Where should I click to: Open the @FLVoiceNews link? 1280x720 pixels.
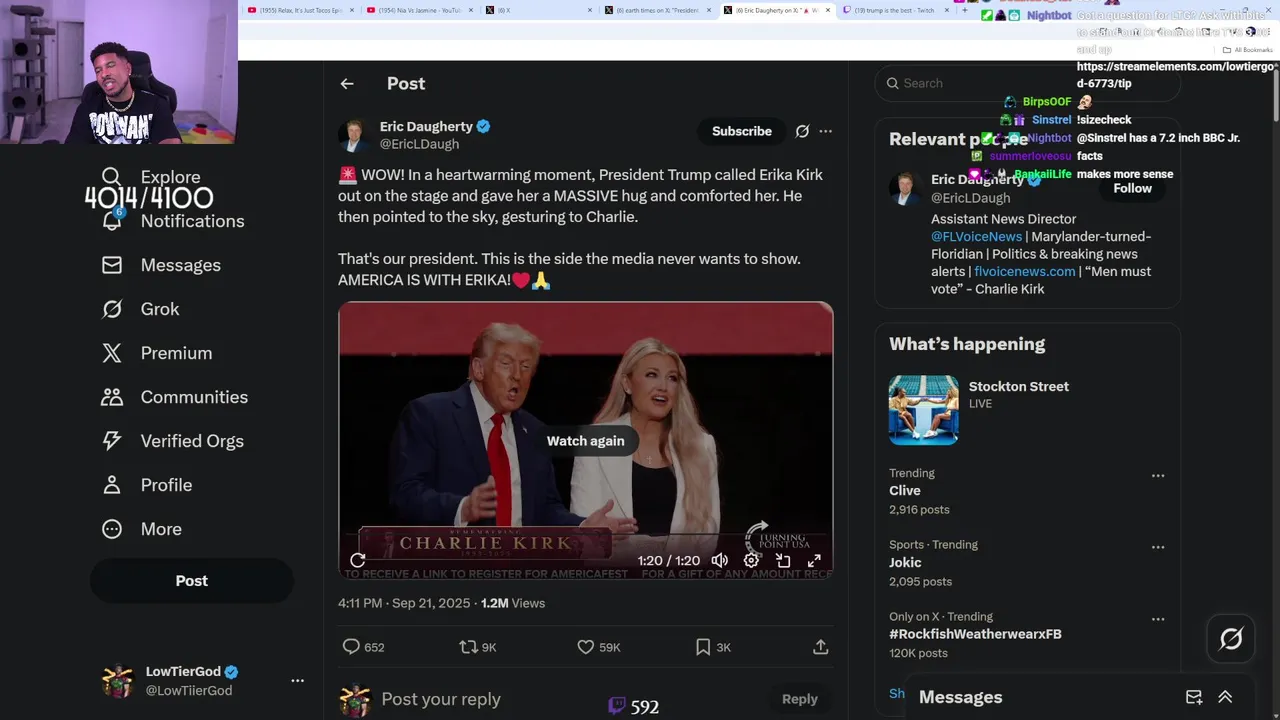tap(977, 236)
